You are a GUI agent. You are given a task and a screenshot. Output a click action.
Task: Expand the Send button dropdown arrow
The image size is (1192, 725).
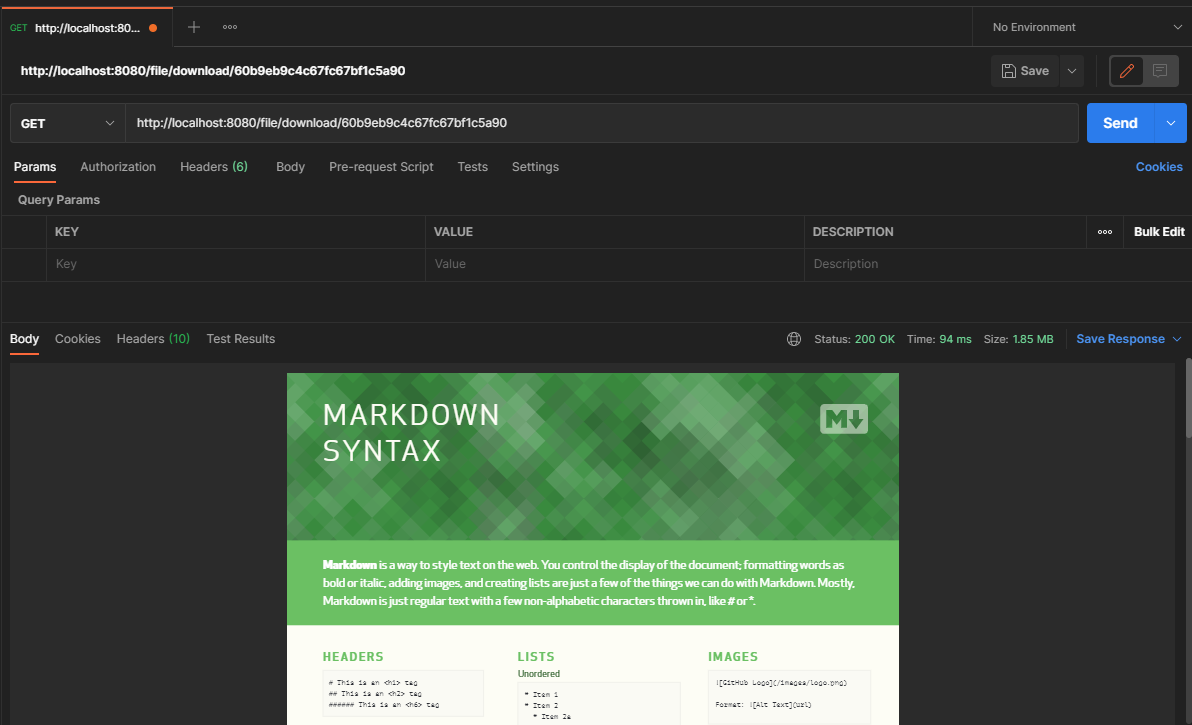tap(1171, 123)
